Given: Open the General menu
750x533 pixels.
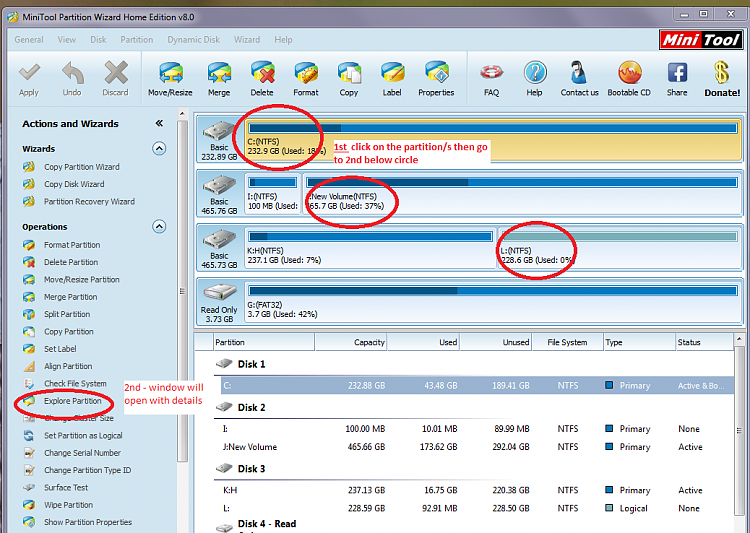Looking at the screenshot, I should (x=29, y=40).
